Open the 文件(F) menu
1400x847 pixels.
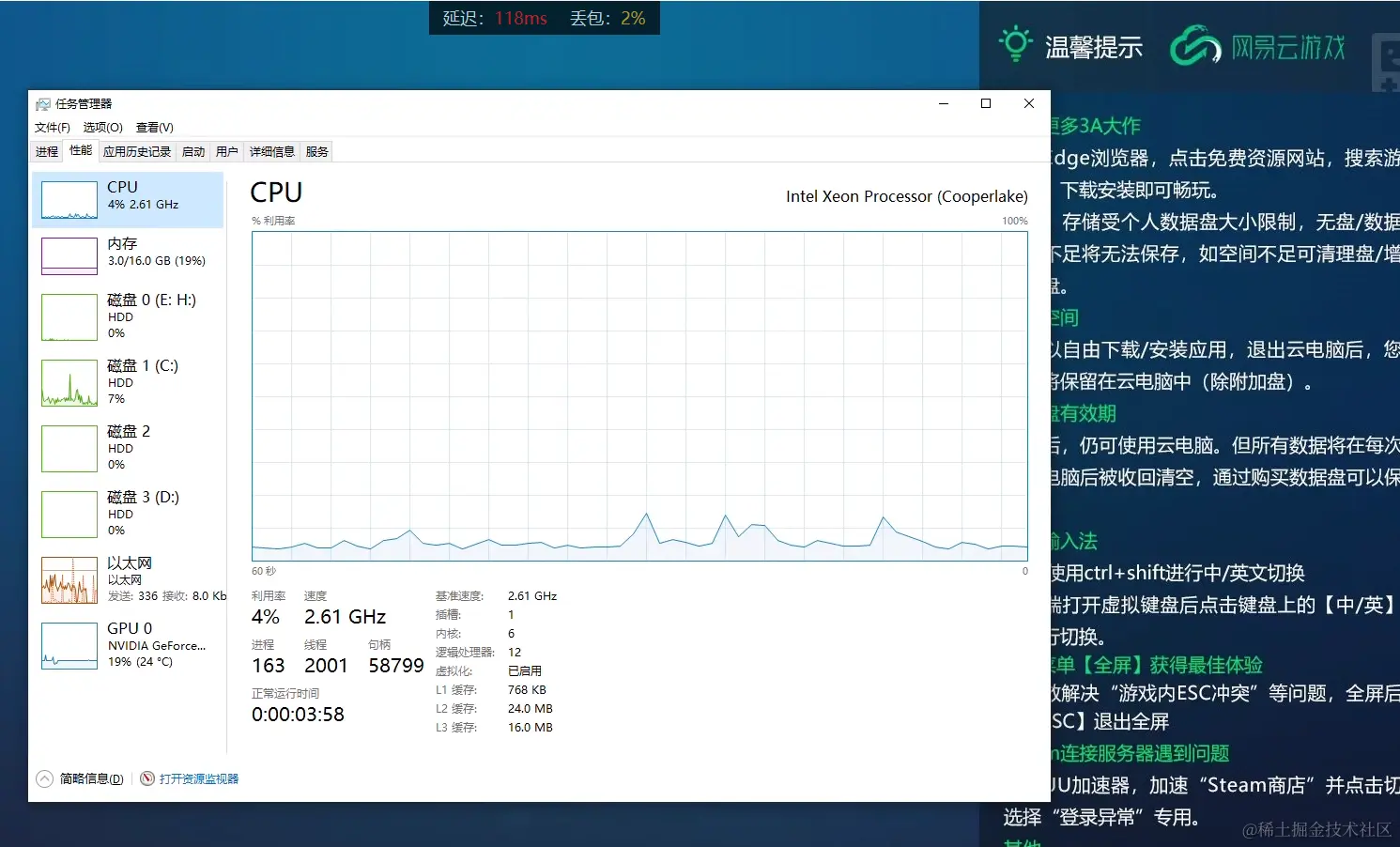pos(53,128)
